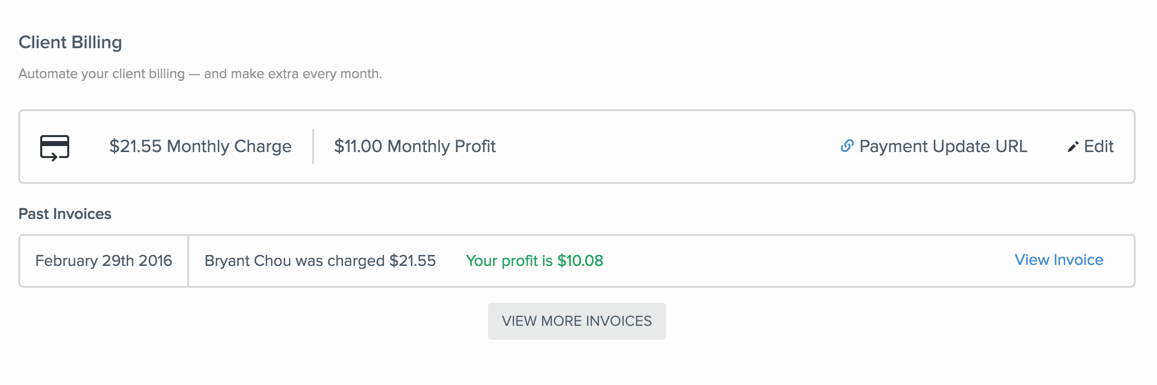
Task: Click the $21.55 Monthly Charge label
Action: click(x=201, y=146)
